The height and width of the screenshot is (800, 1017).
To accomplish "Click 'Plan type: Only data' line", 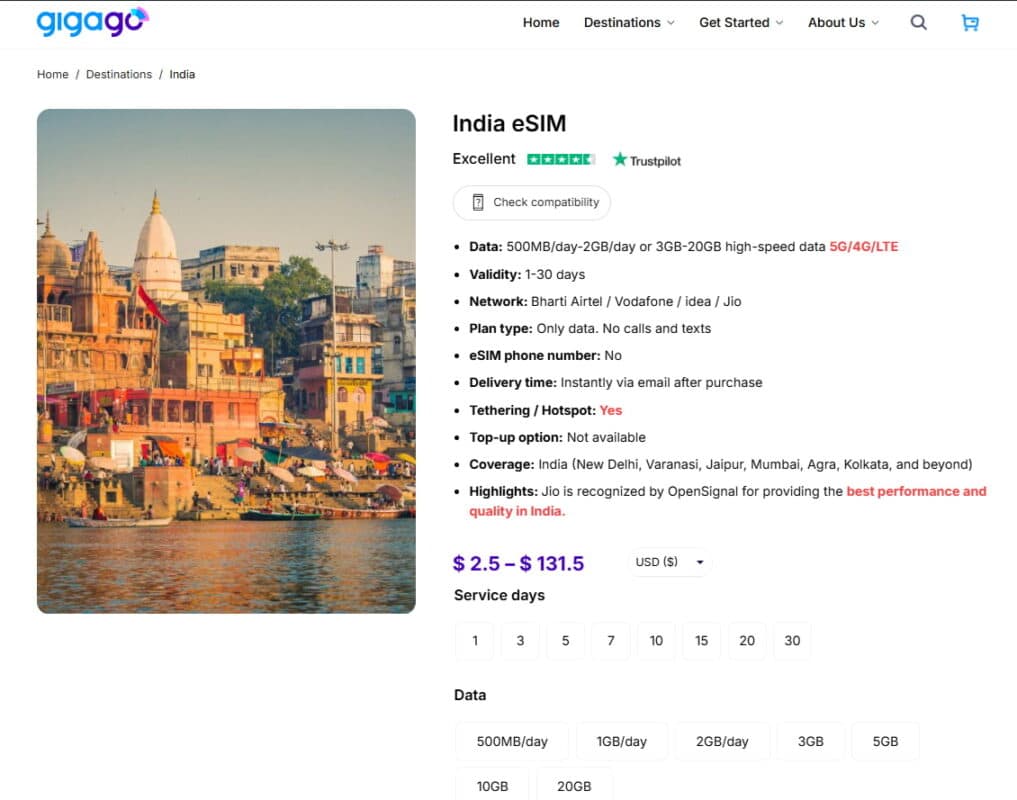I will tap(590, 329).
